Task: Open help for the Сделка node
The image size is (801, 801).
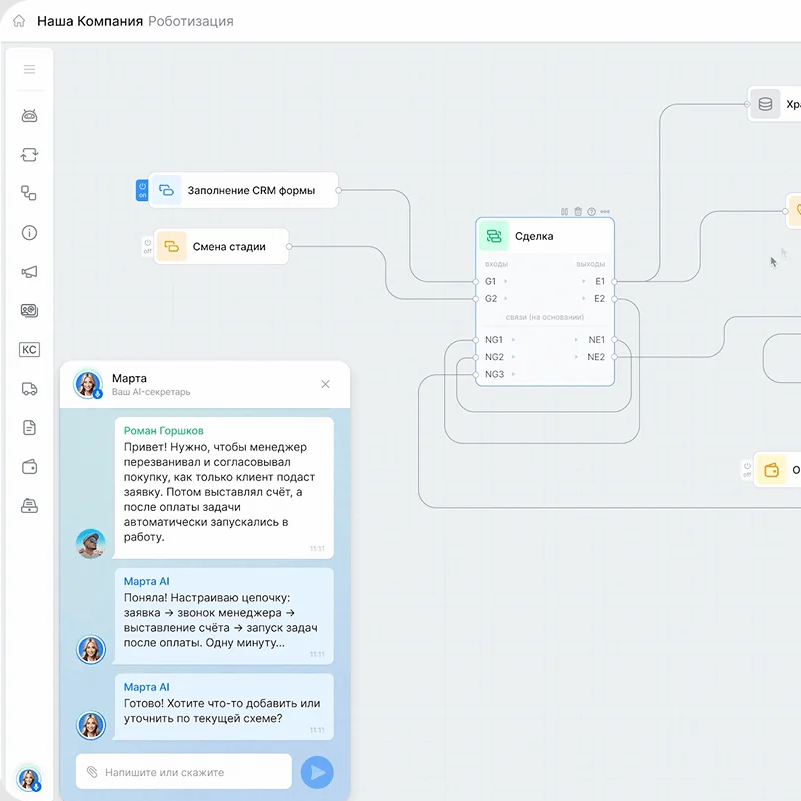Action: coord(591,212)
